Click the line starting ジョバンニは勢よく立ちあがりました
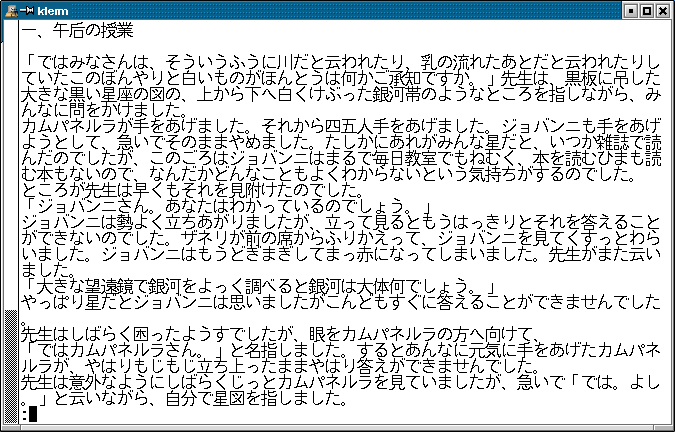 341,222
